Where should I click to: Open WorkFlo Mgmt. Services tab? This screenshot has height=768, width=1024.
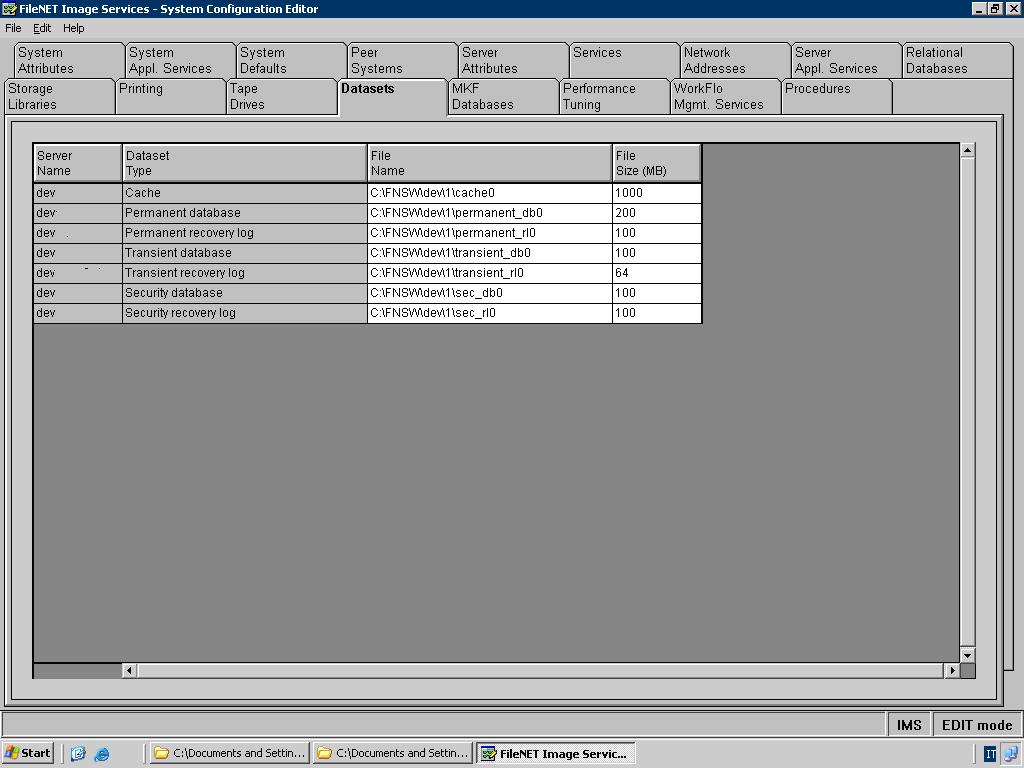pyautogui.click(x=726, y=97)
